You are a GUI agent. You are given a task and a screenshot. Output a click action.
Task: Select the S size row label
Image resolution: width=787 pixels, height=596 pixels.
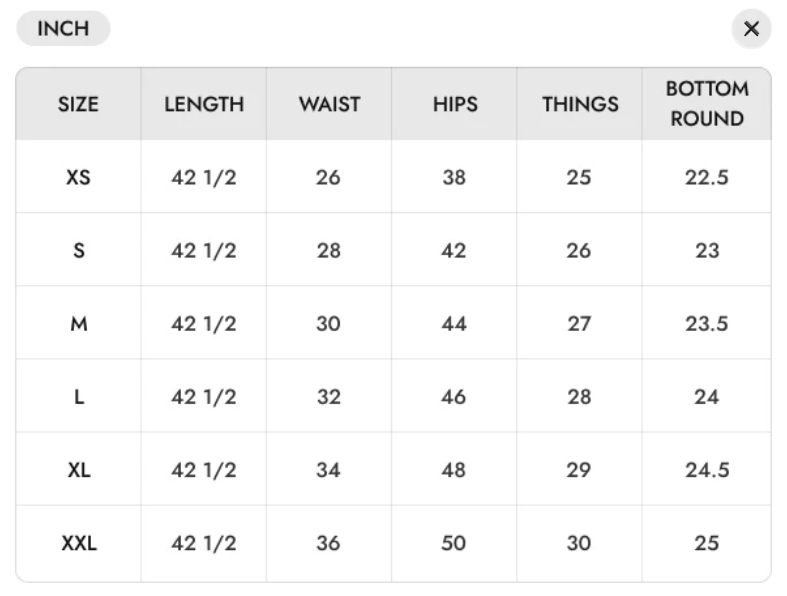[79, 251]
